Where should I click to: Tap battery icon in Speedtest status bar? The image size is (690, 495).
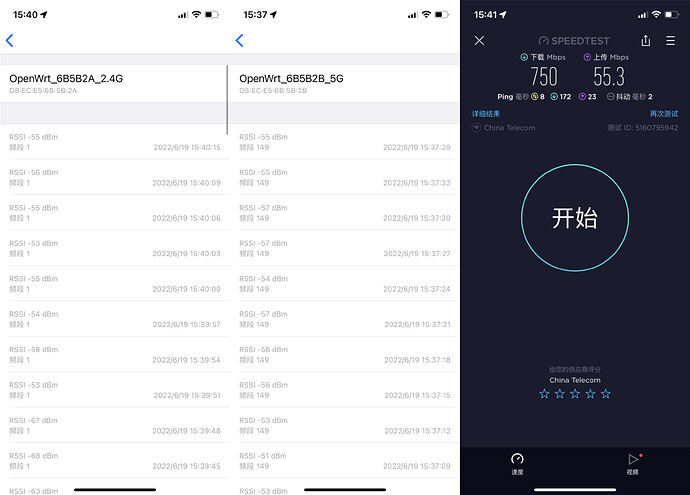click(x=672, y=15)
